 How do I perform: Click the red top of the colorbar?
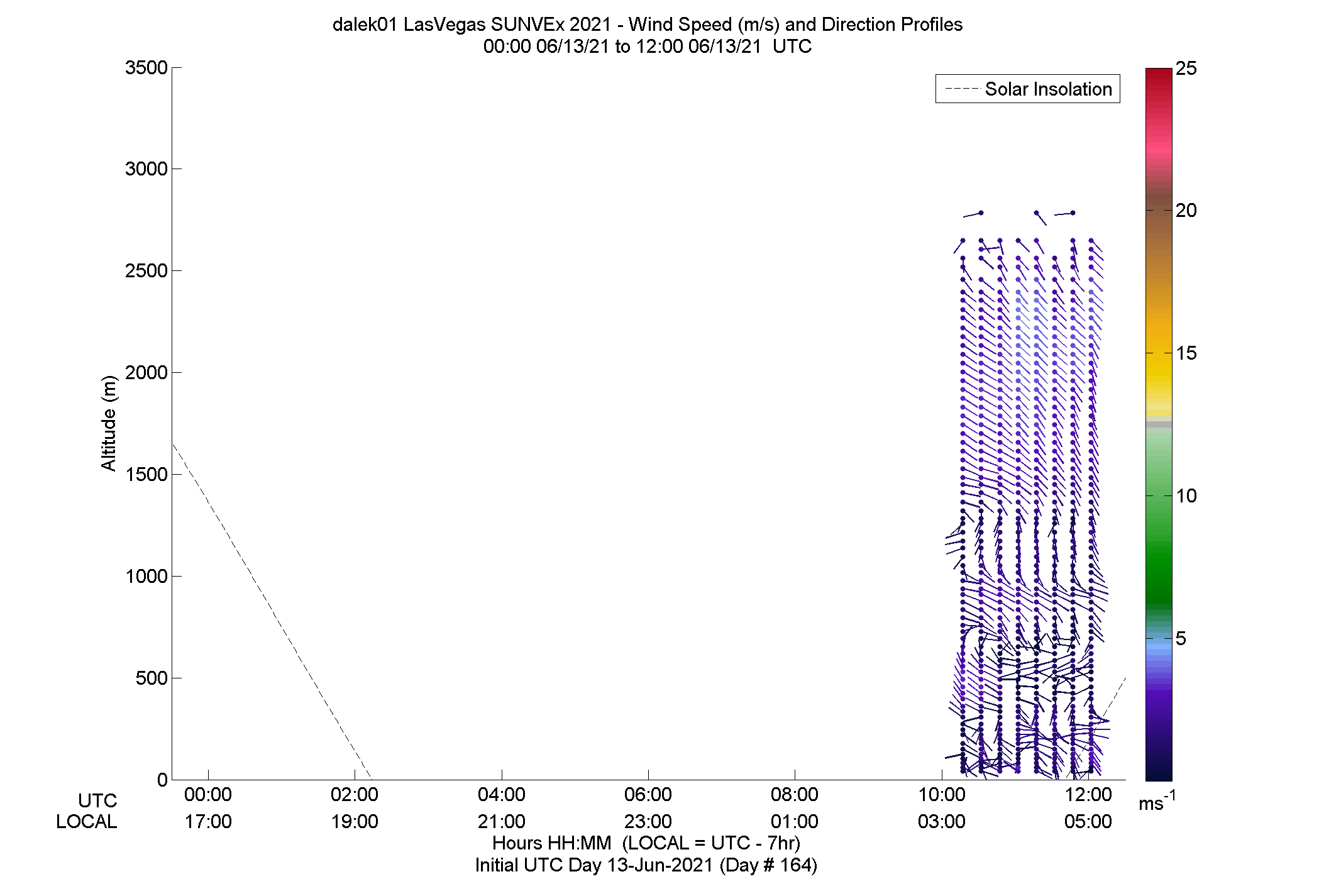(1159, 75)
